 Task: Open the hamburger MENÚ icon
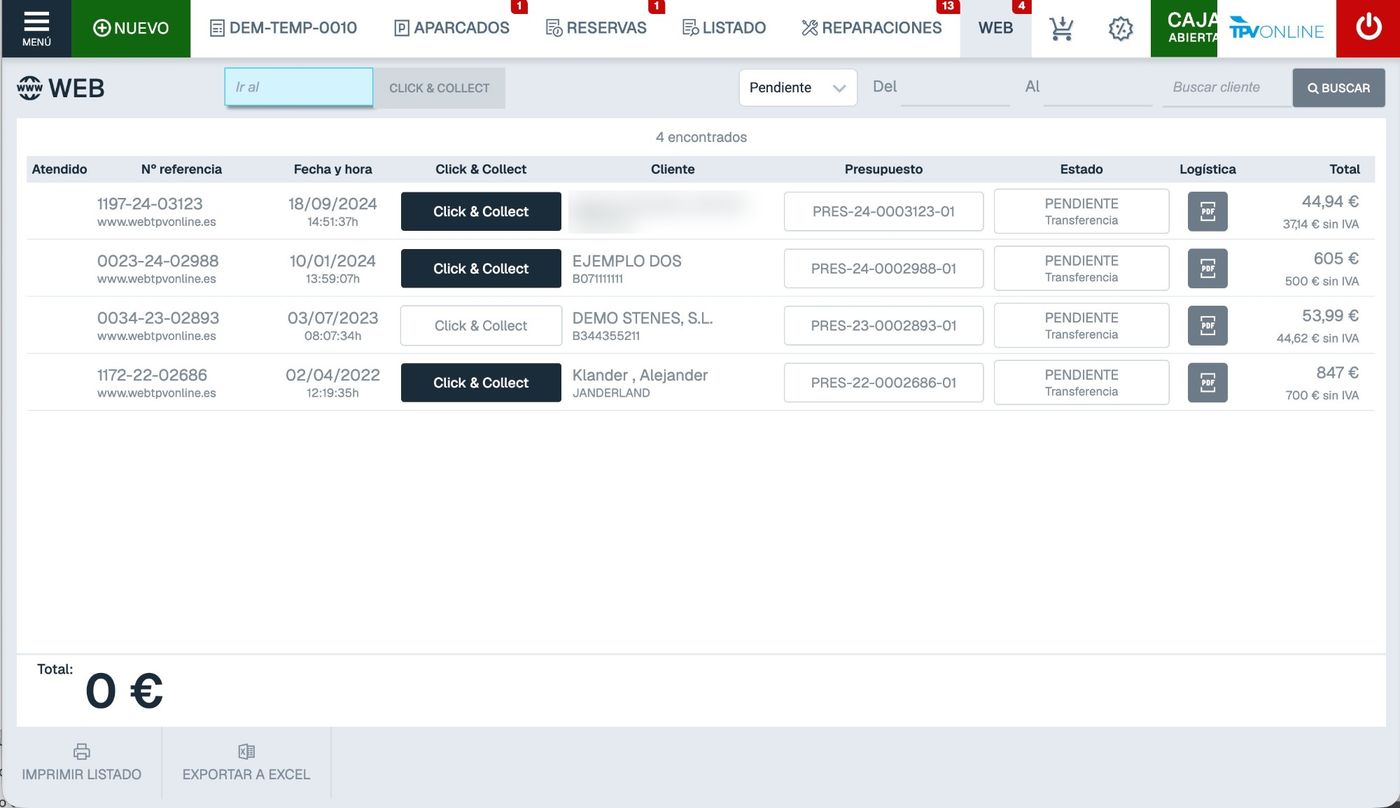[36, 28]
